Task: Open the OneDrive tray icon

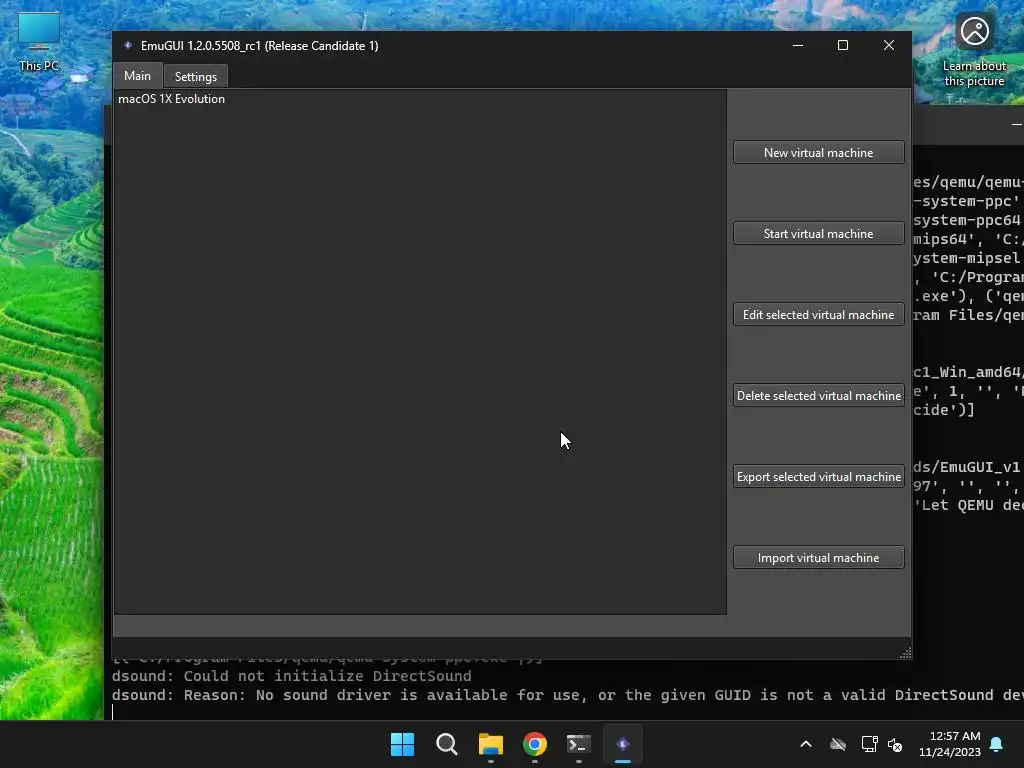Action: (x=838, y=744)
